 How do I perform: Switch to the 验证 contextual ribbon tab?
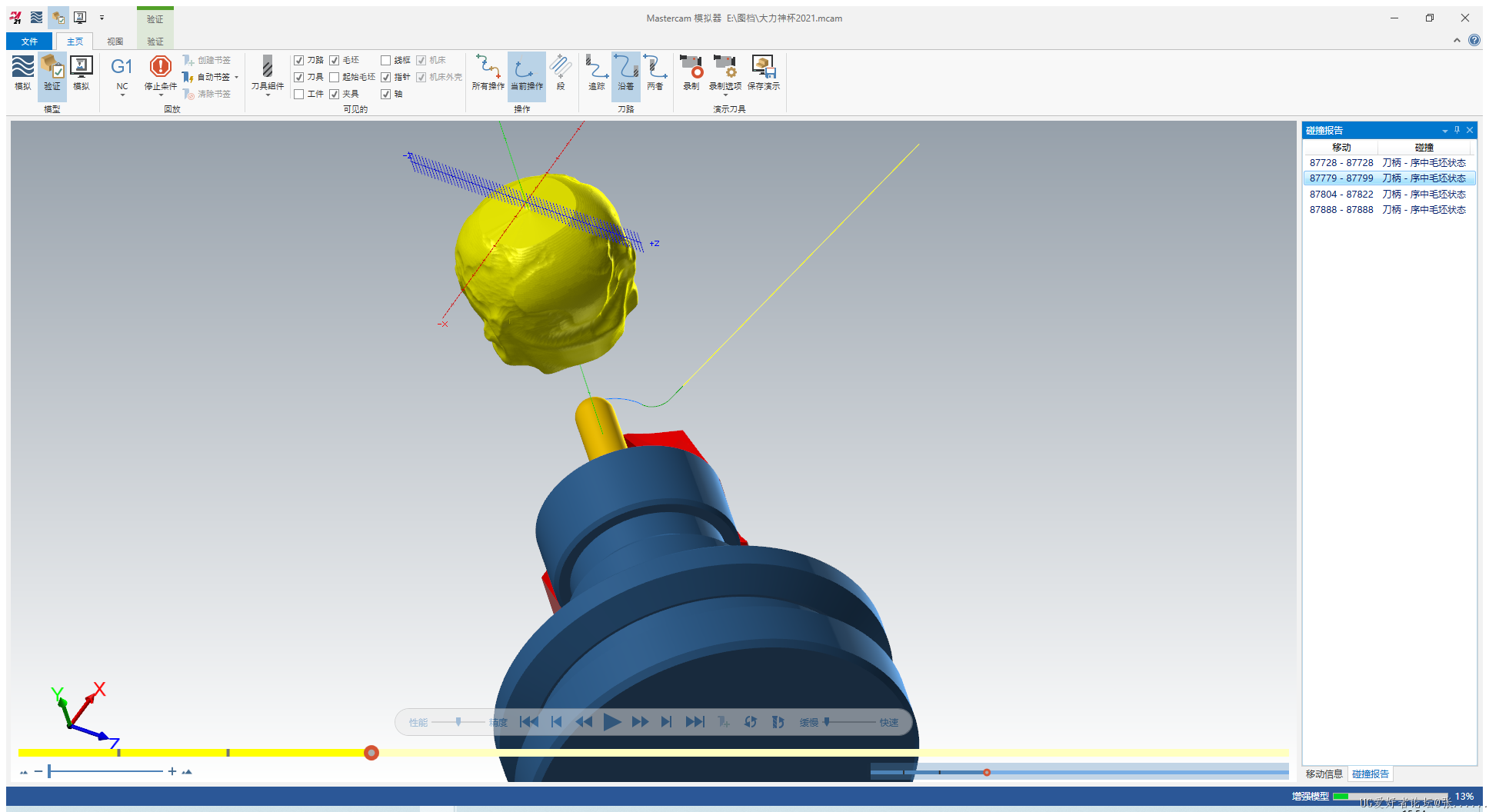point(155,42)
